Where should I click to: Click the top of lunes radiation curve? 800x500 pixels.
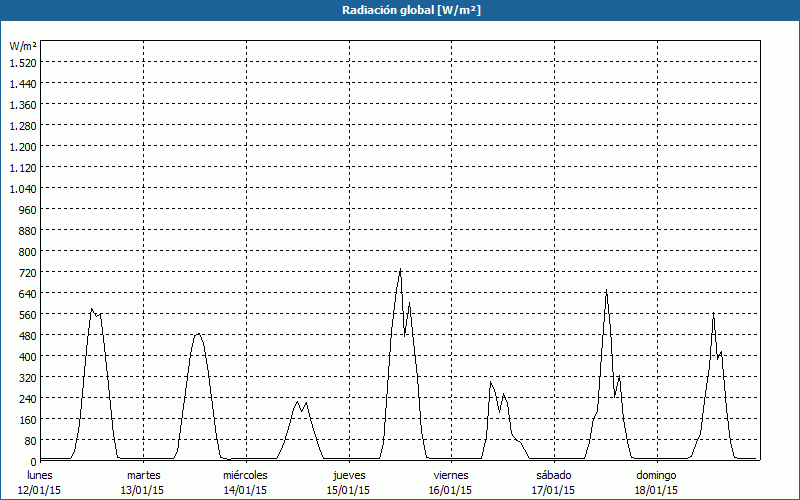point(92,309)
